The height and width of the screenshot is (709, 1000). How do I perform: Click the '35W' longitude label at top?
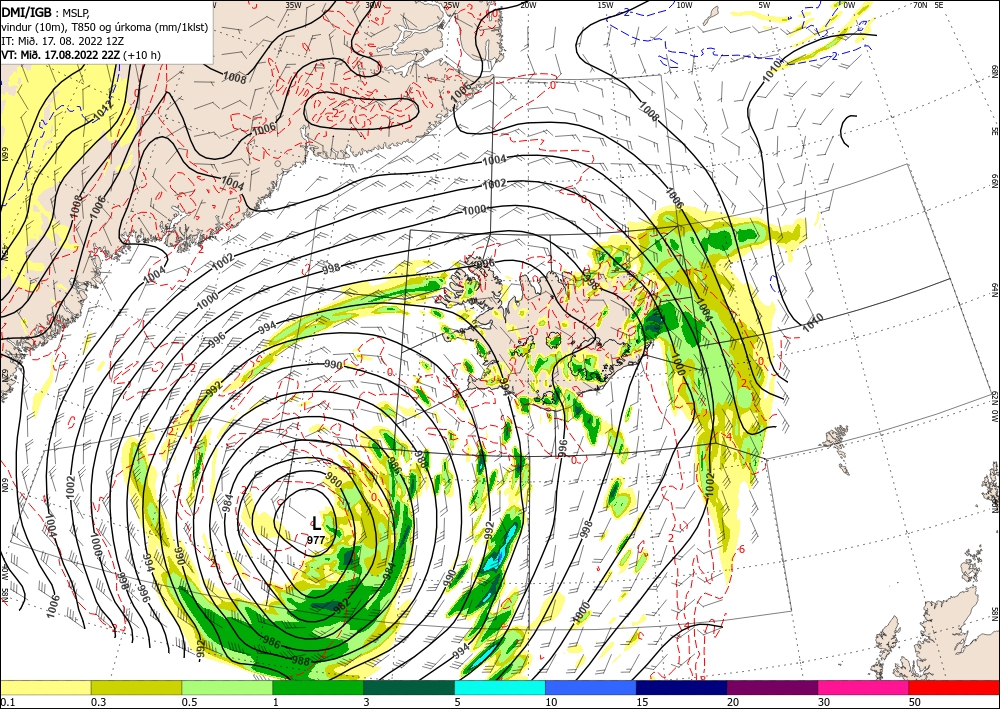point(293,5)
